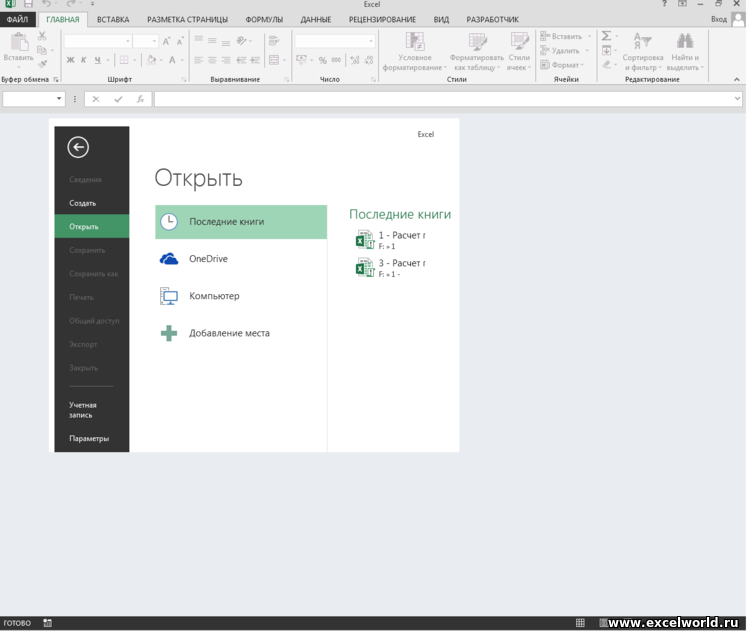Image resolution: width=749 pixels, height=638 pixels.
Task: Click the Вставить paste icon
Action: [x=19, y=43]
